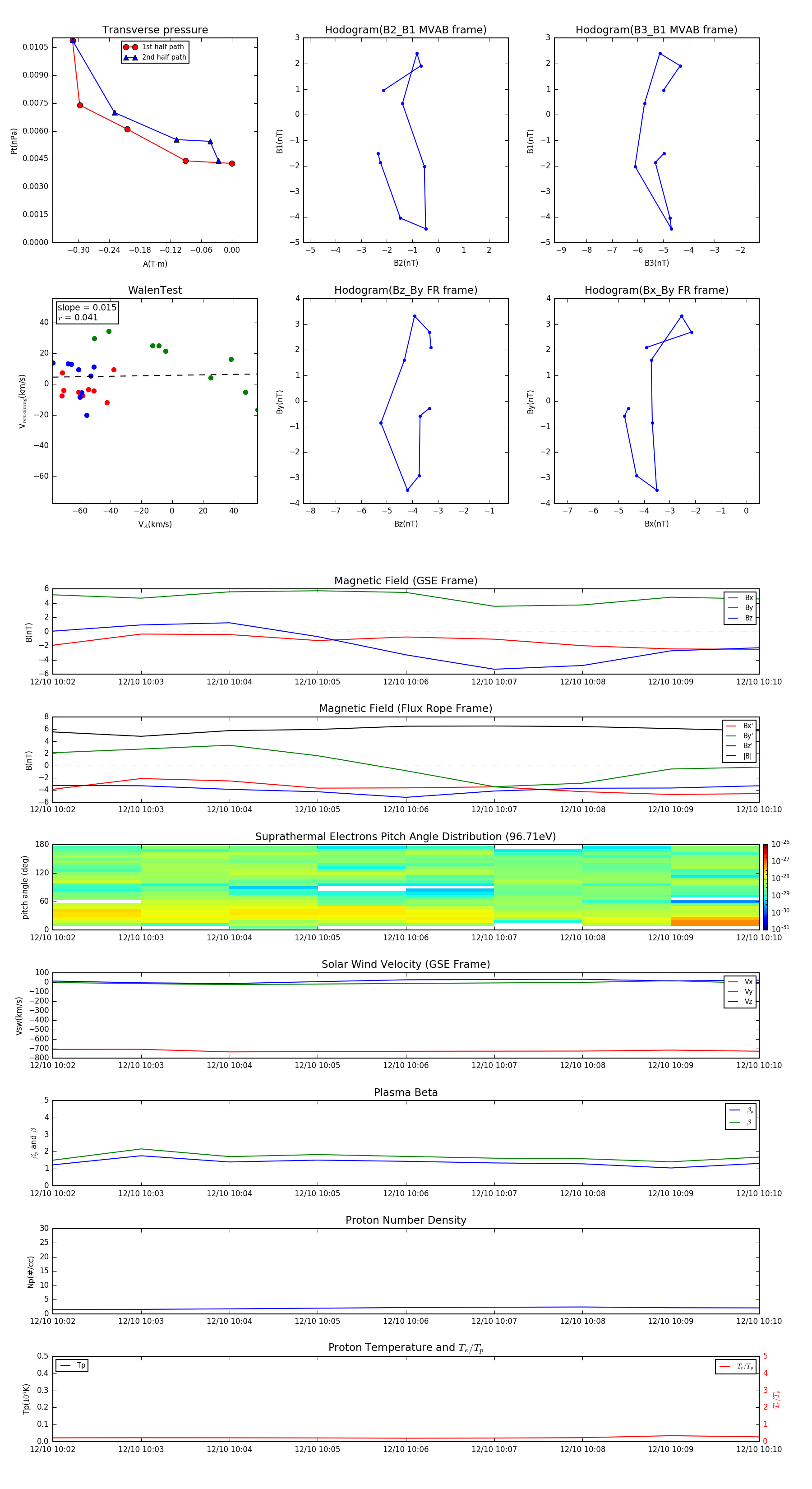Click the "Bz(nT)" x-axis label
Screen dimensions: 812x1489
point(406,524)
